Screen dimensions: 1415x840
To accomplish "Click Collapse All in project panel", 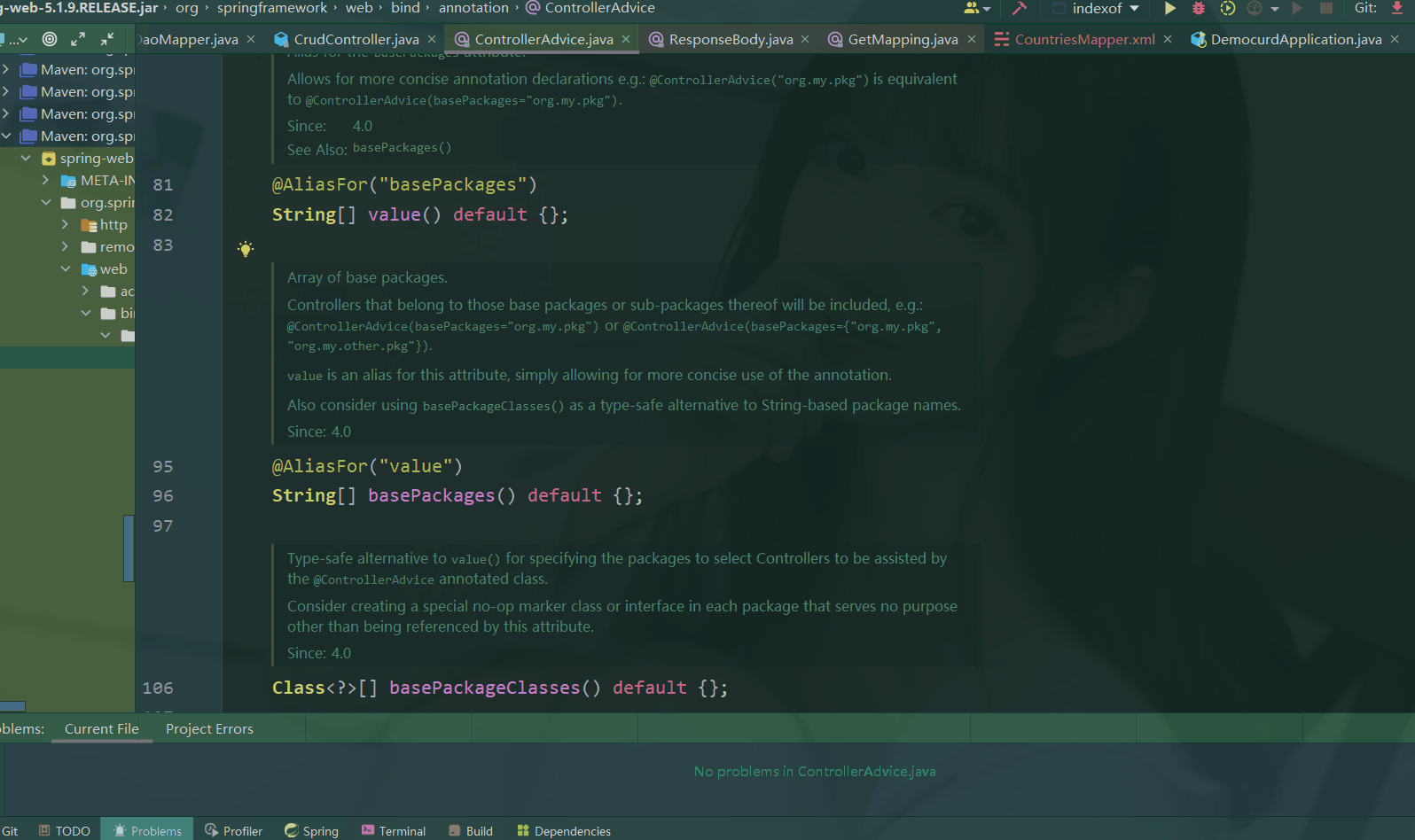I will click(106, 39).
